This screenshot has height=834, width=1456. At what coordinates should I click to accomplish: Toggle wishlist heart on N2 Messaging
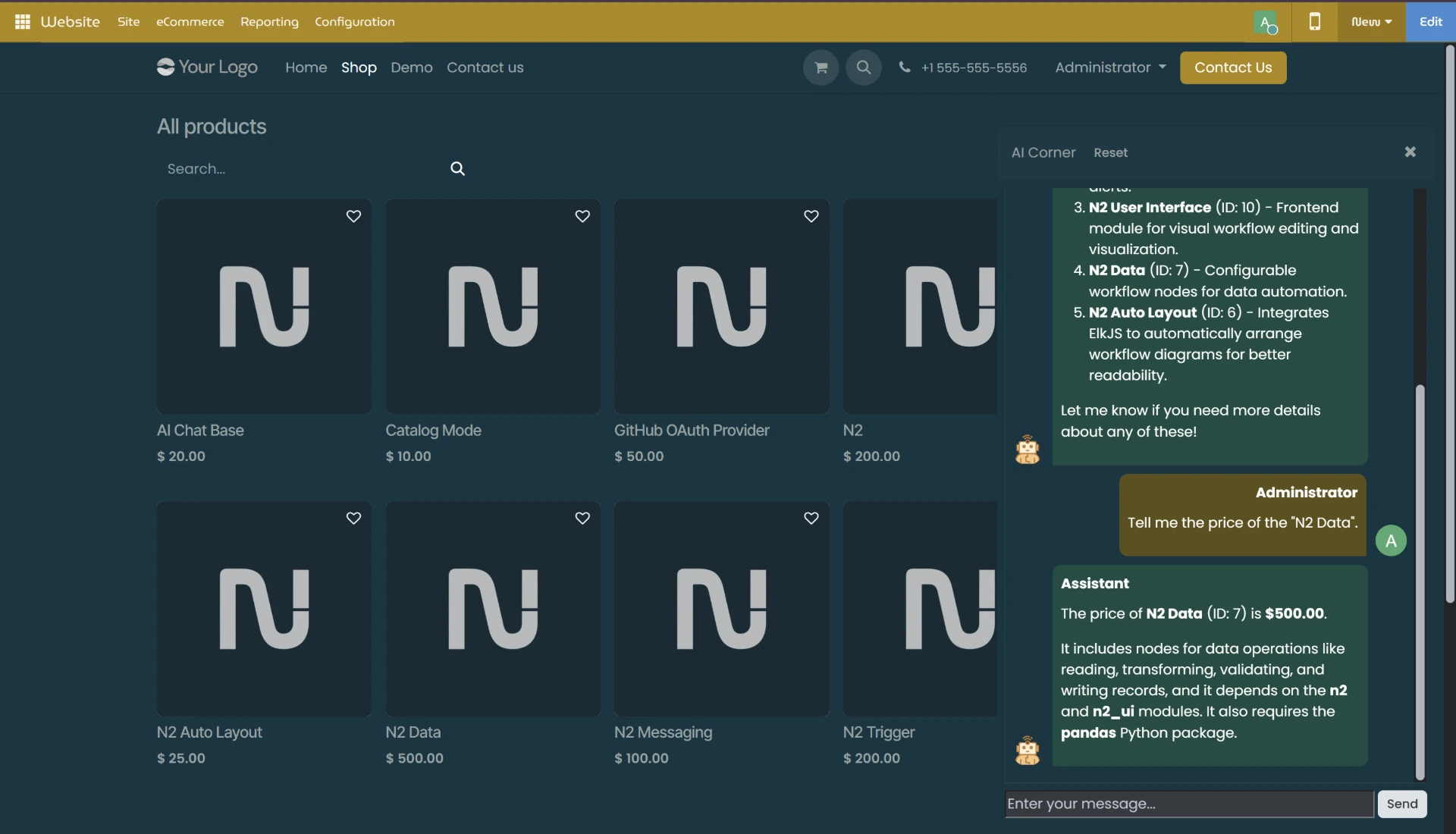(811, 518)
